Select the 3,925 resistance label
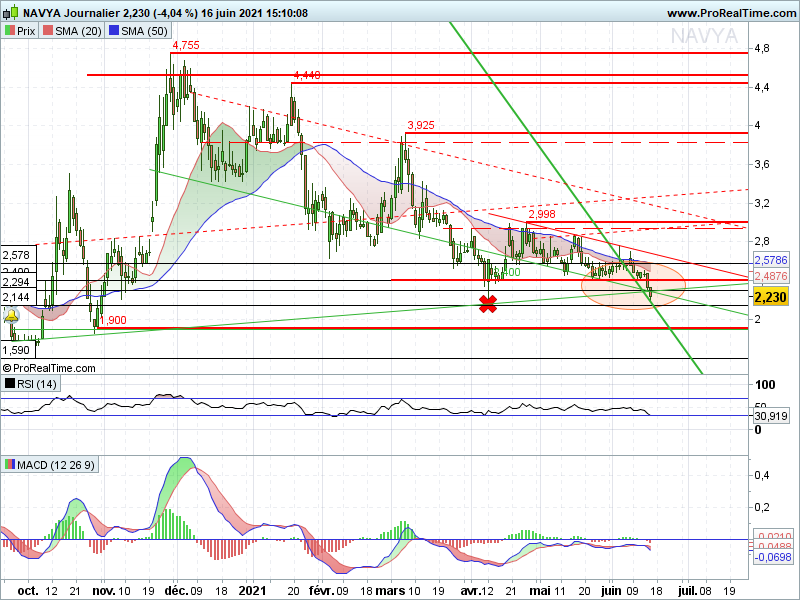Image resolution: width=800 pixels, height=600 pixels. click(421, 125)
